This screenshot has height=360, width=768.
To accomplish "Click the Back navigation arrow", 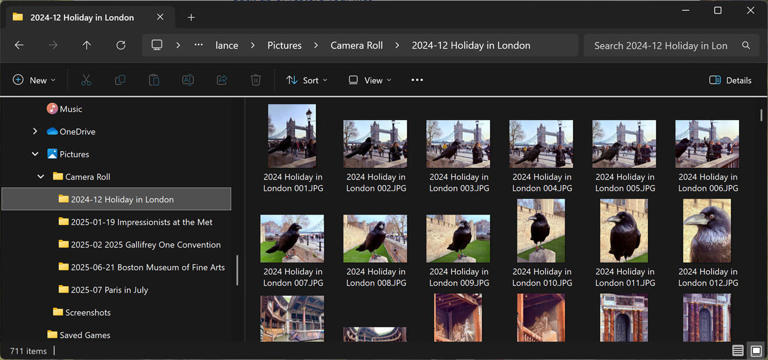I will point(19,46).
